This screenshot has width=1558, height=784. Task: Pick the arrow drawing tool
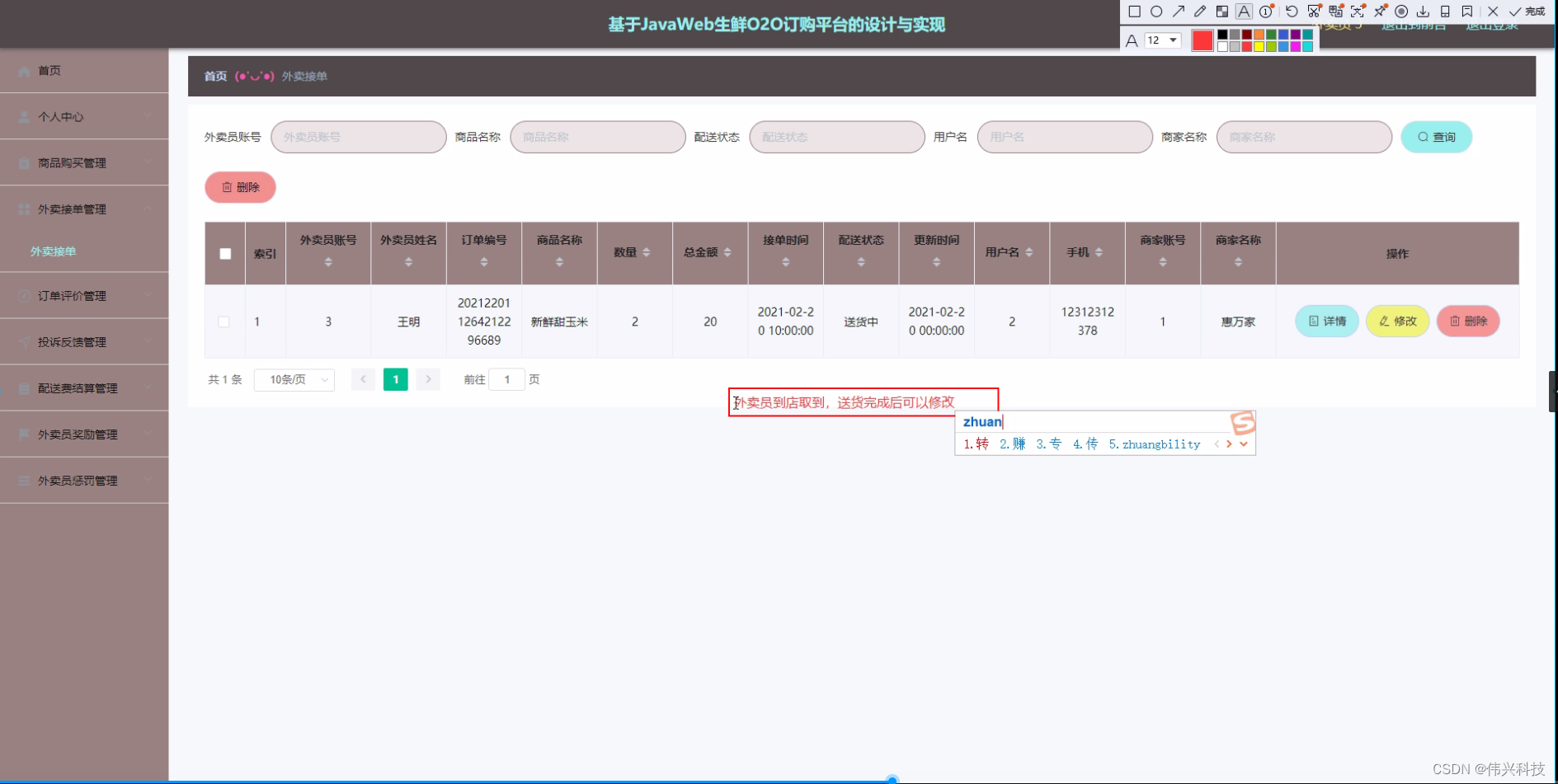[x=1179, y=11]
